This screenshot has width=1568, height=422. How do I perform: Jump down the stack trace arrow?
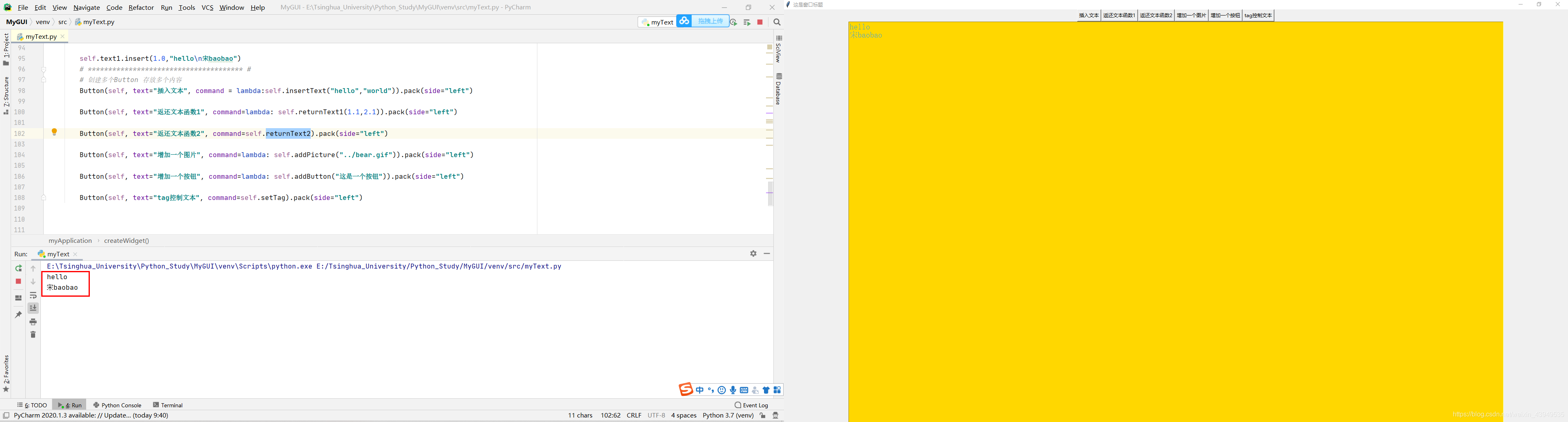pos(33,282)
